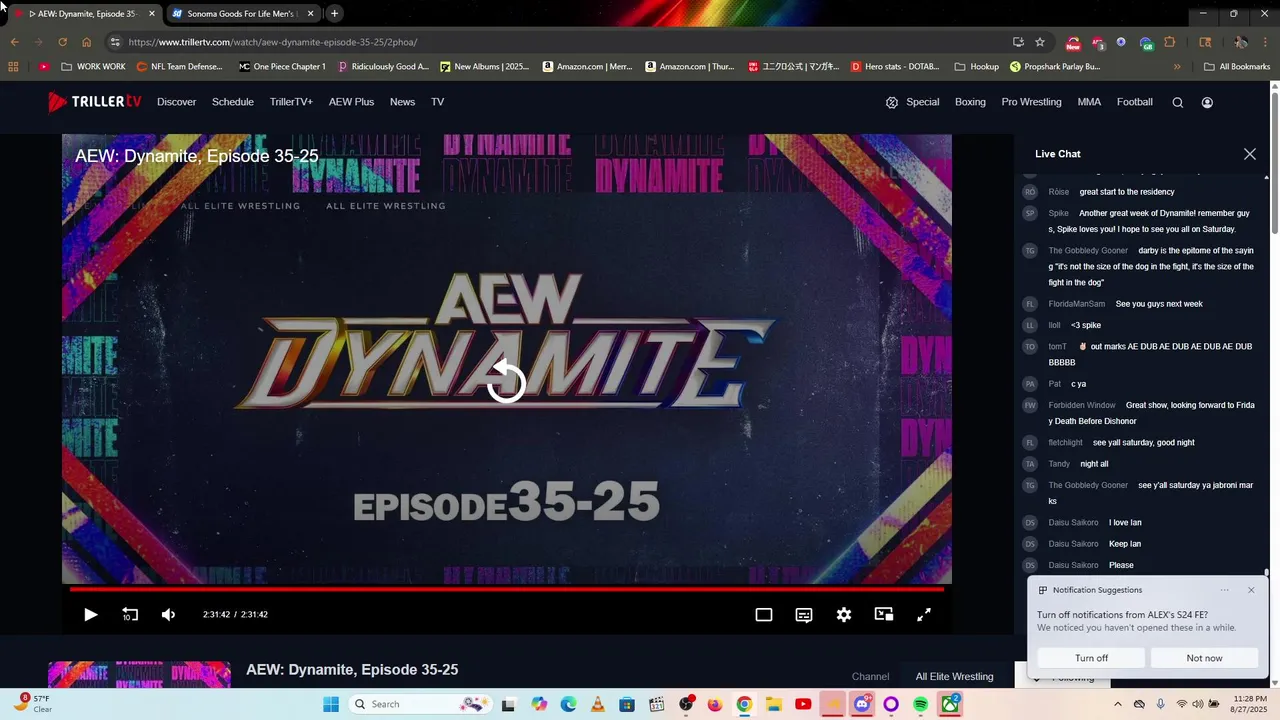Switch to the Sonoma Goods For Life tab
The image size is (1280, 720).
pos(243,14)
